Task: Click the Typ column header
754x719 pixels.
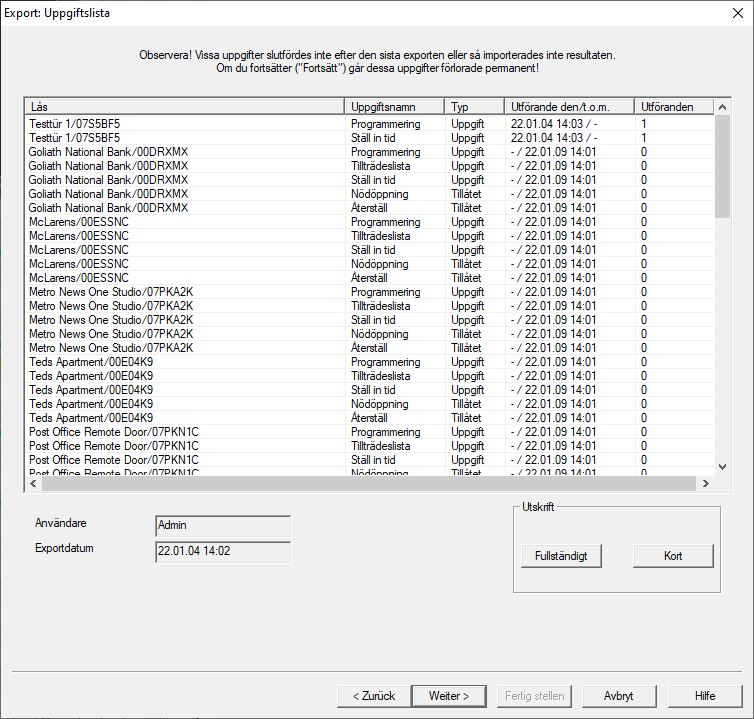Action: (x=475, y=106)
